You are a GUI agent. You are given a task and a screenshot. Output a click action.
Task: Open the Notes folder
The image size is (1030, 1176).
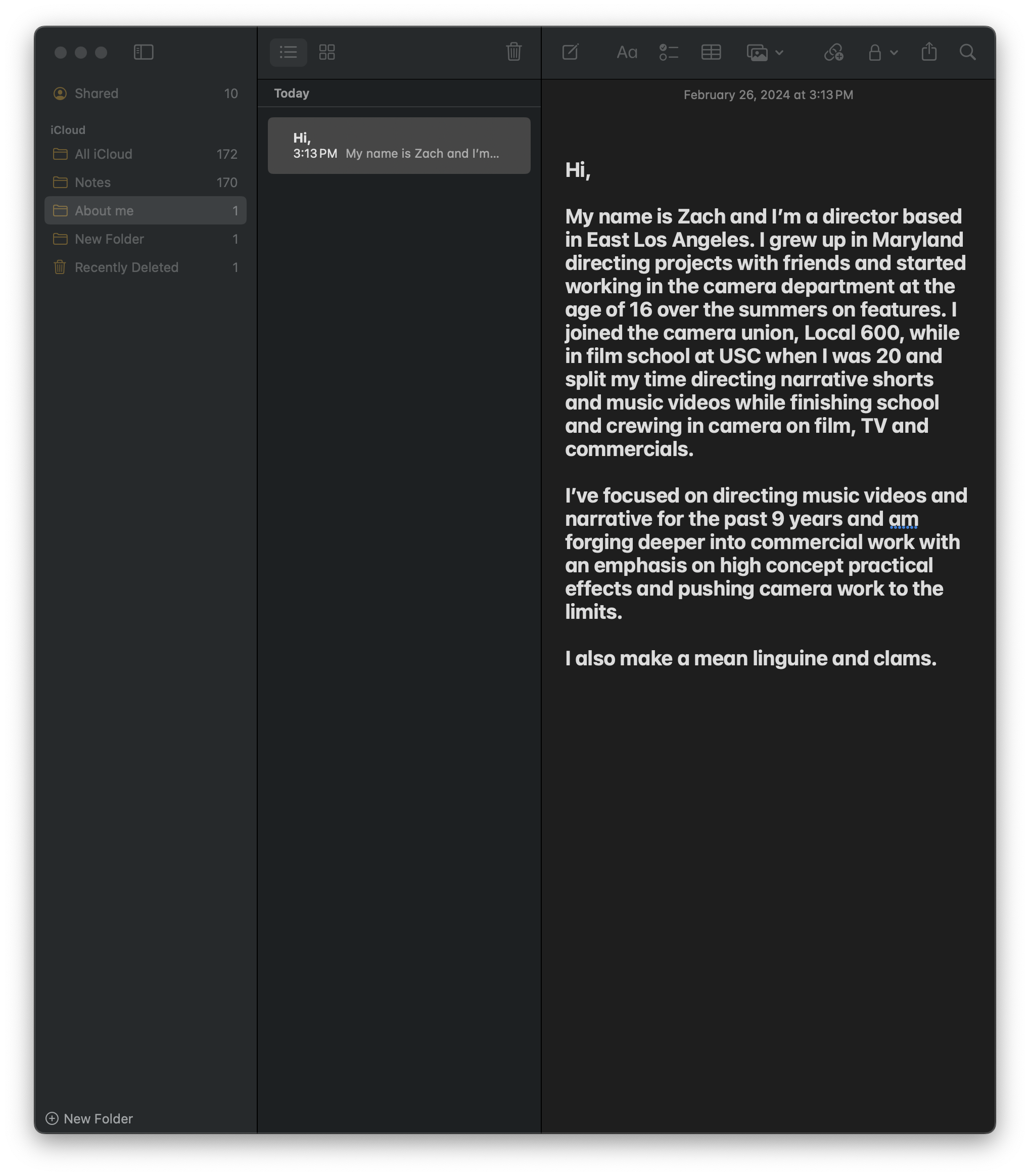pos(92,183)
